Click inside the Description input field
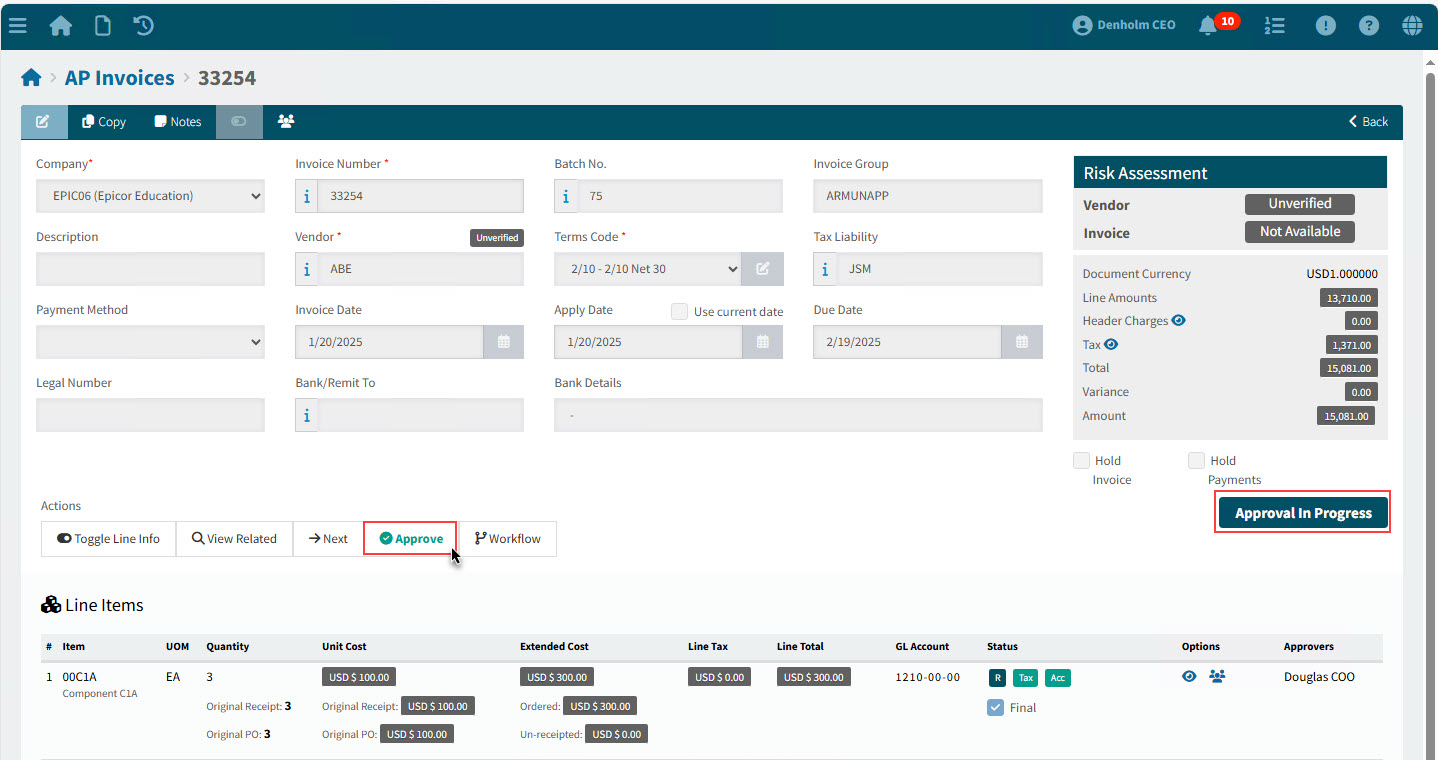Screen dimensions: 1438x760 (x=150, y=268)
